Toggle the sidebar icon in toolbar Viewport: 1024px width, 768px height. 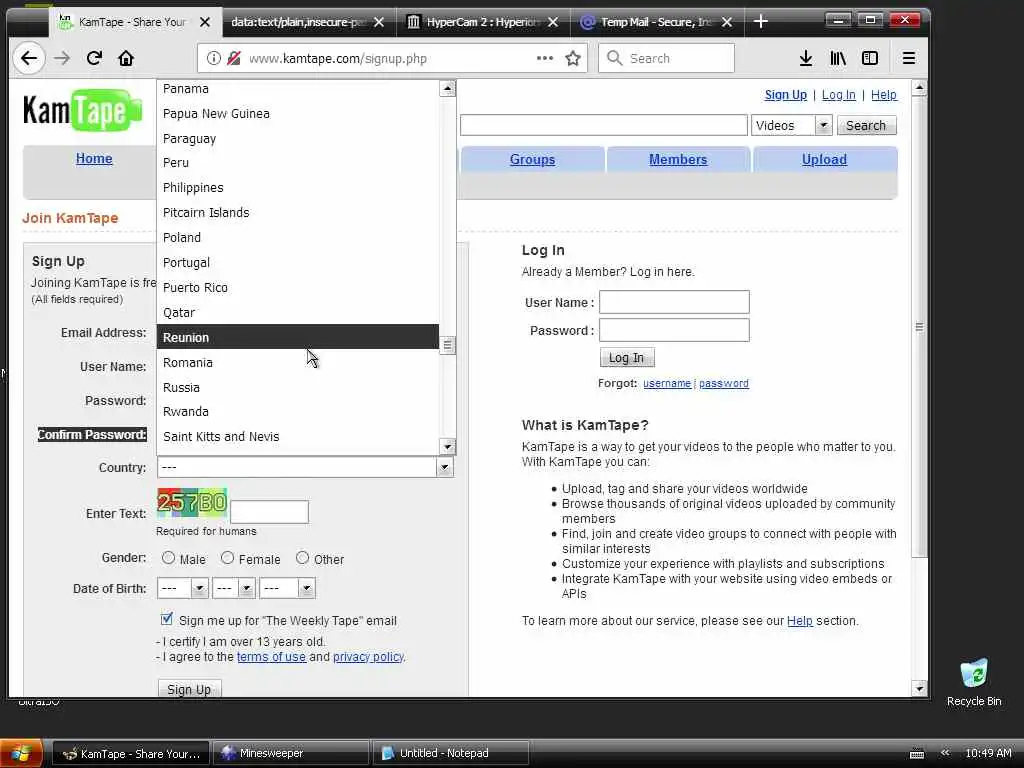(870, 58)
